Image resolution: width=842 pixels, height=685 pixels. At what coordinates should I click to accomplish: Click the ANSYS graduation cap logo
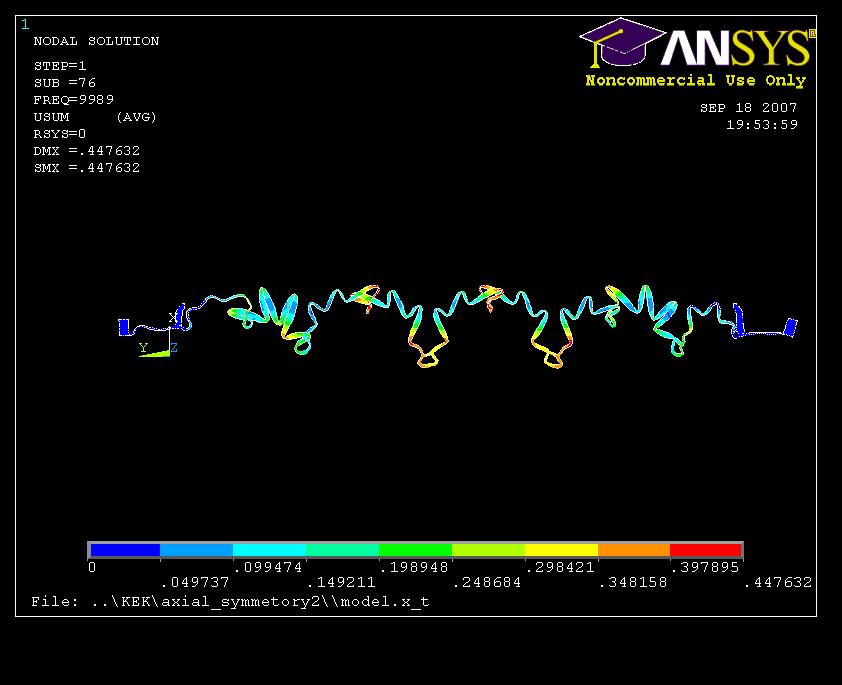click(622, 43)
